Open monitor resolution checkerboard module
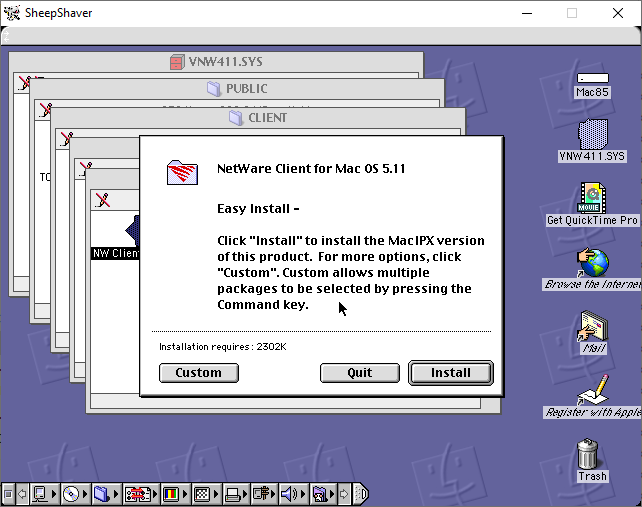The width and height of the screenshot is (642, 507). point(206,494)
